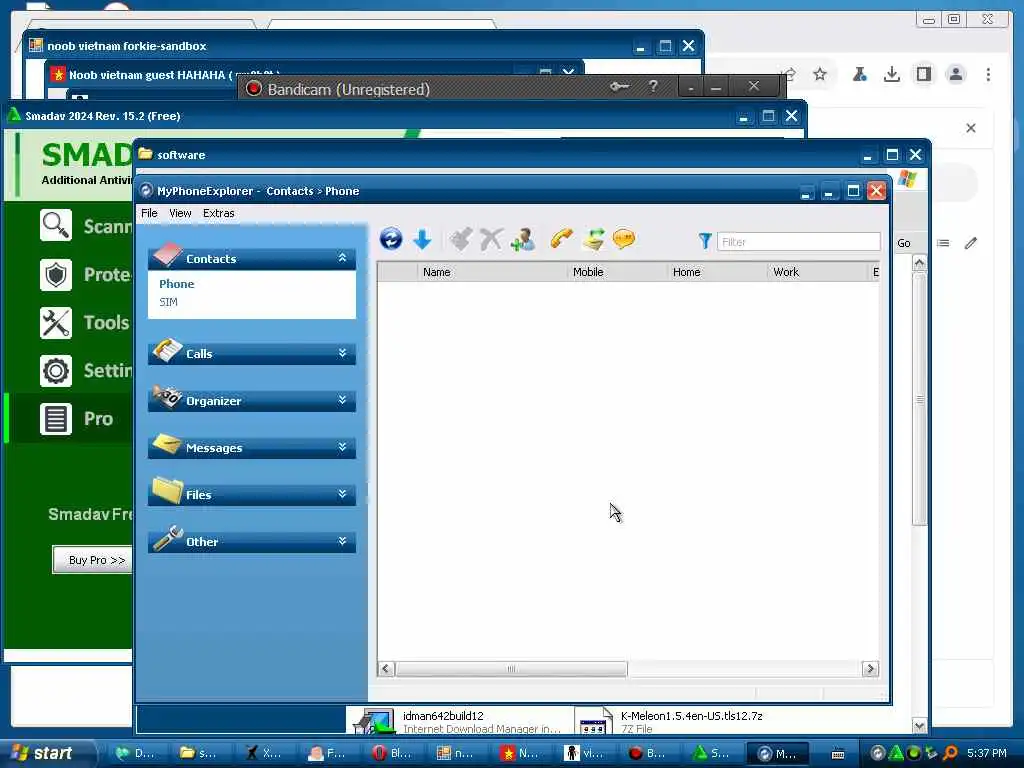Click the sync contacts icon
Viewport: 1024px width, 768px height.
pos(593,240)
